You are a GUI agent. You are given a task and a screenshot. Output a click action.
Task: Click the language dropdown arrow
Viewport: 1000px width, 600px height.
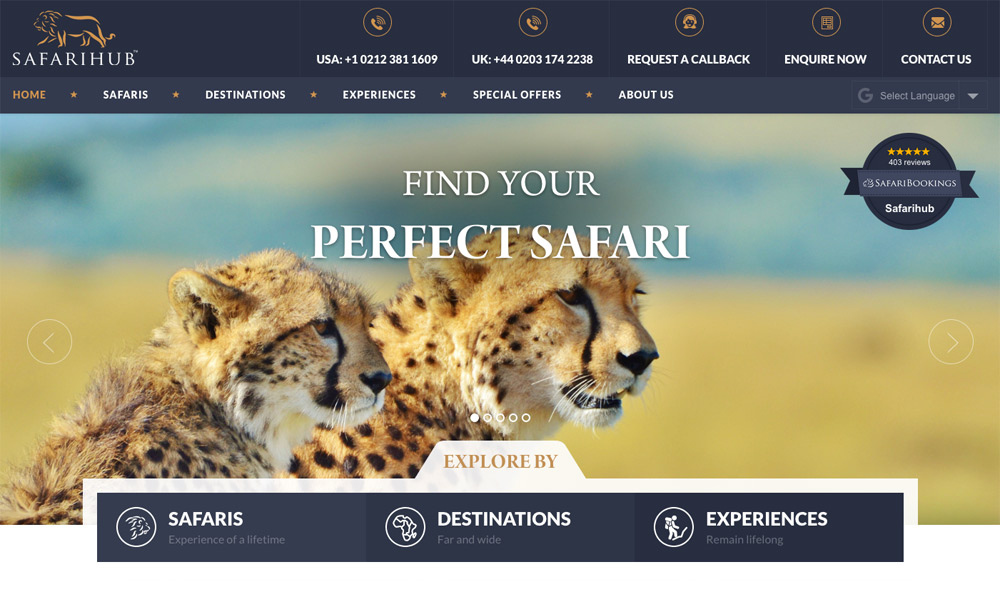(973, 96)
